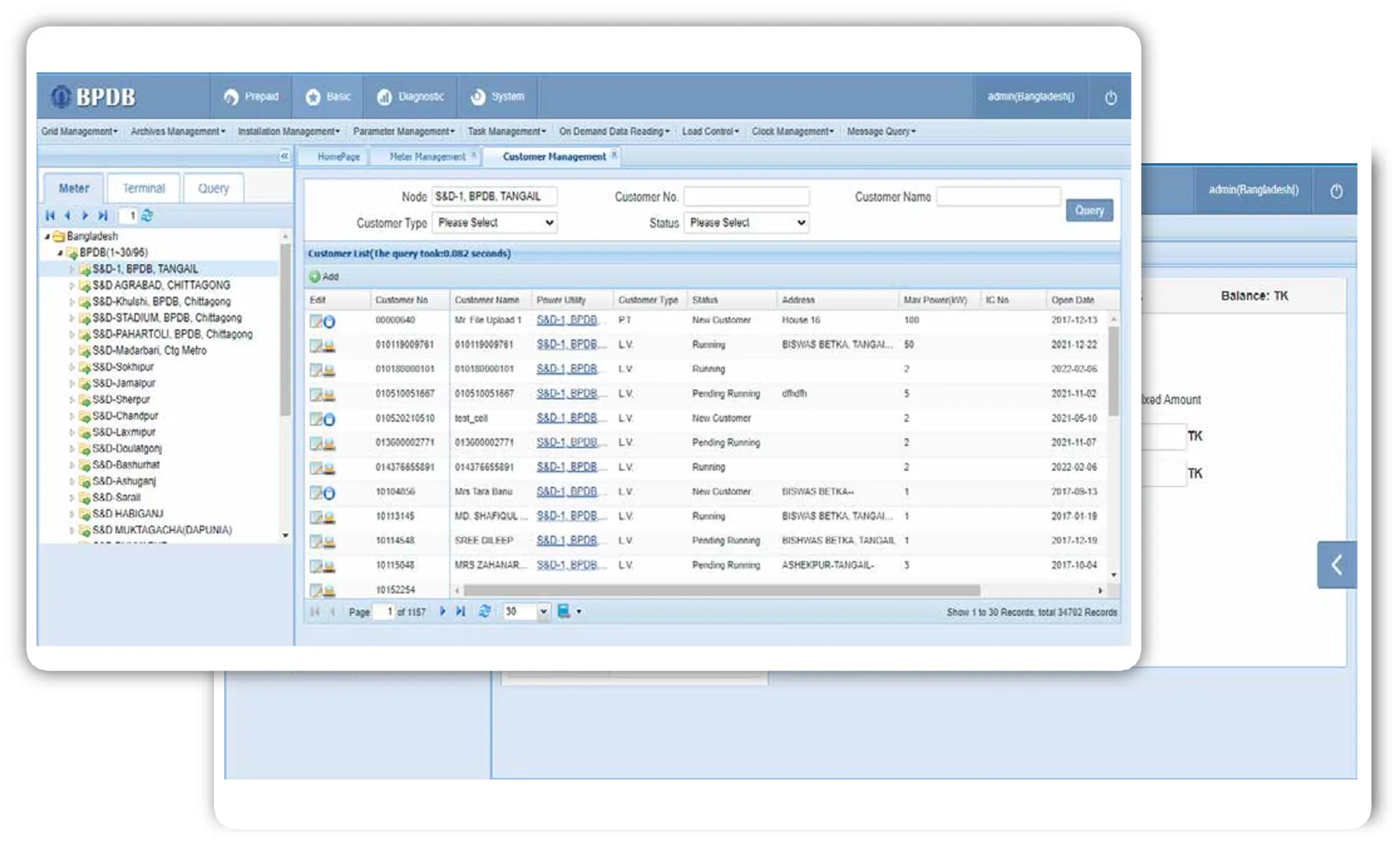Click the tree refresh icon
1400x842 pixels.
[147, 216]
